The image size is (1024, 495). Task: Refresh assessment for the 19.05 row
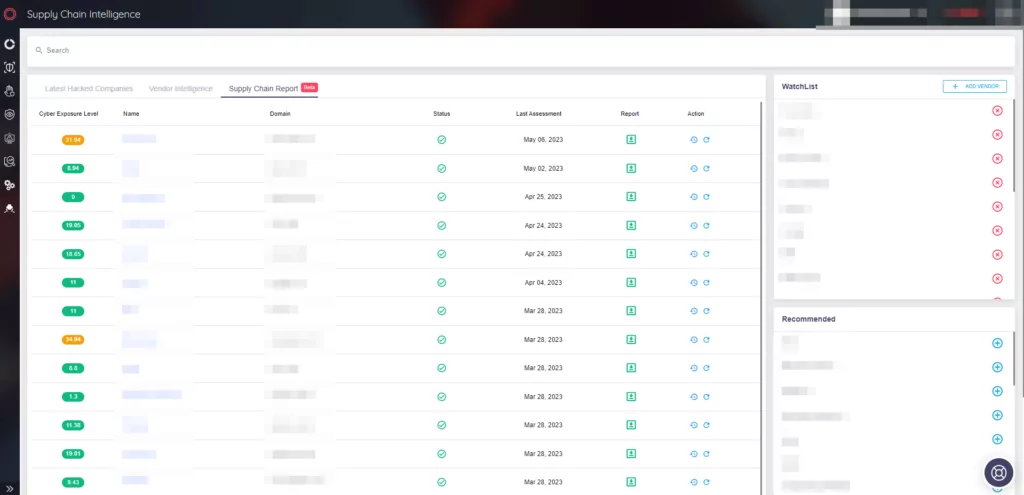click(x=706, y=225)
